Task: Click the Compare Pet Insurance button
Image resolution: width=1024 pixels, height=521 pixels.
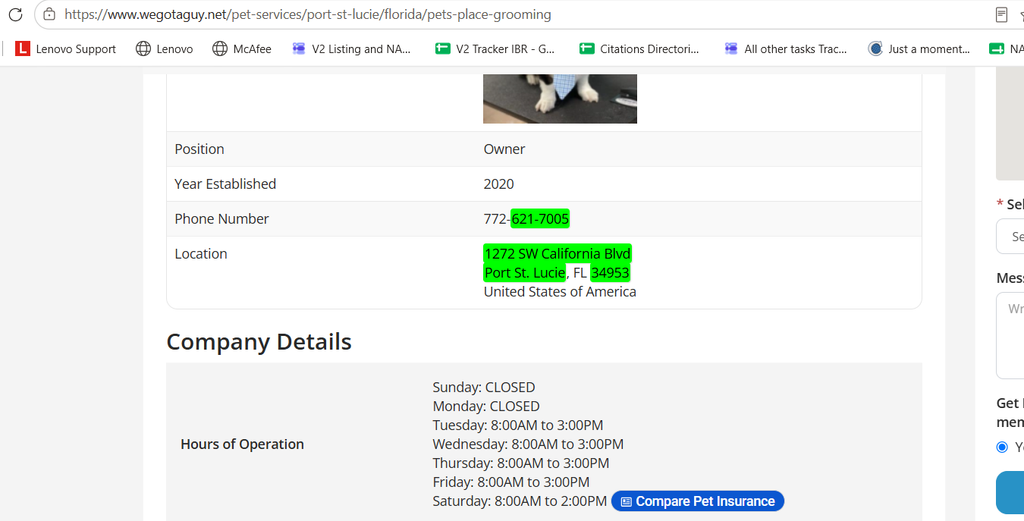Action: [x=697, y=501]
